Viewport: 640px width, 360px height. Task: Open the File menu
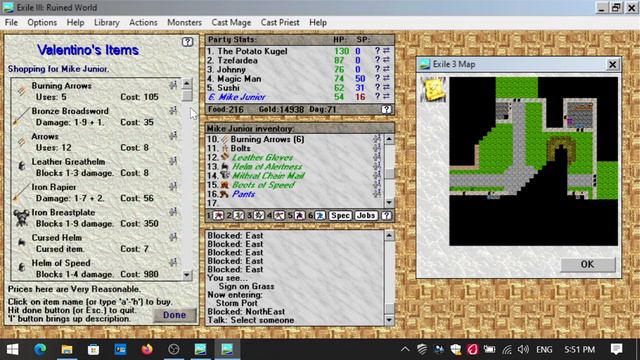coord(11,22)
